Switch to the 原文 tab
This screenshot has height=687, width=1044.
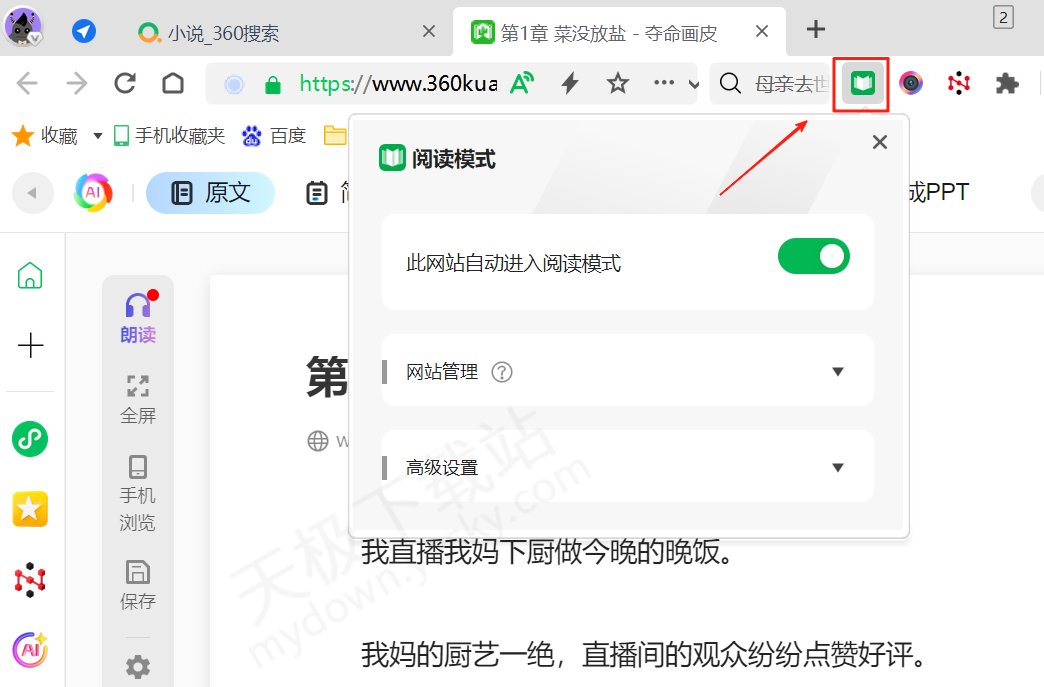click(210, 192)
